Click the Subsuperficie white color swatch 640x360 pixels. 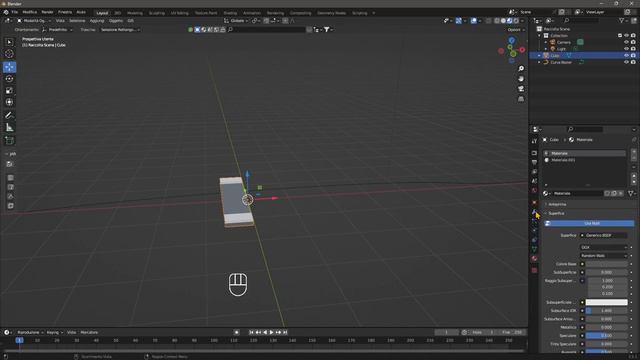pyautogui.click(x=607, y=302)
